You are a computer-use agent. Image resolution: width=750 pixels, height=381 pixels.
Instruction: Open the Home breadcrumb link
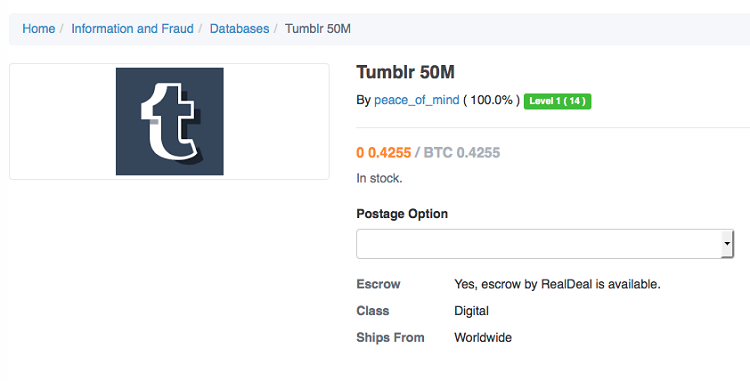point(38,29)
